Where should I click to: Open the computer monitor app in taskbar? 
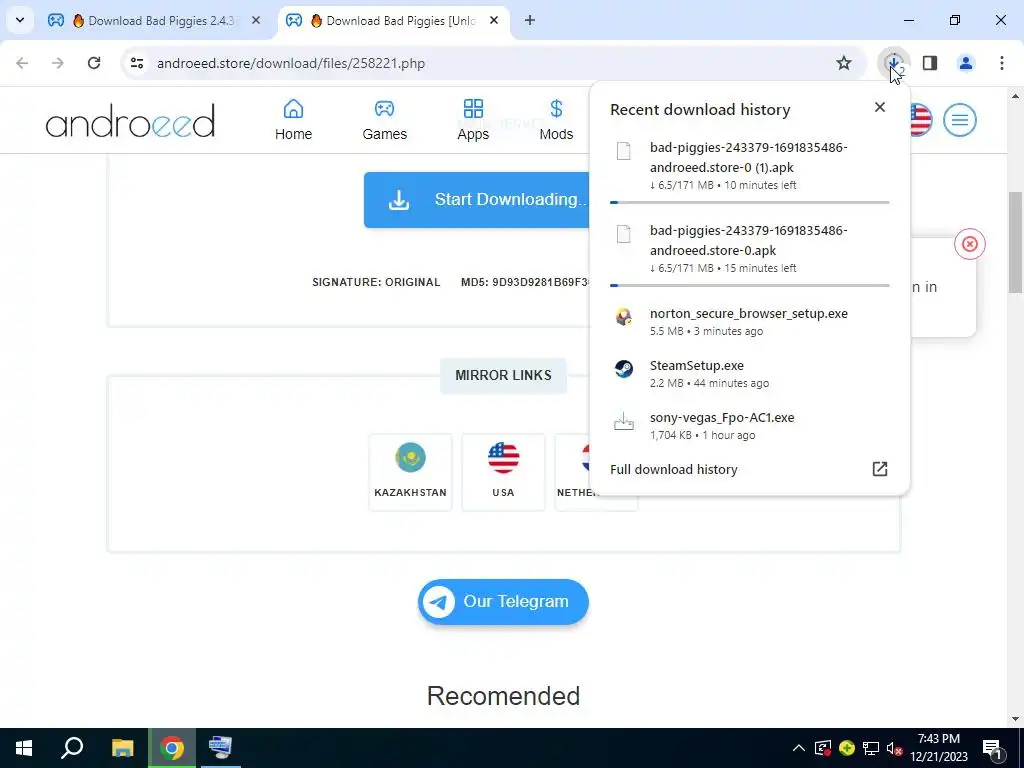pyautogui.click(x=221, y=748)
